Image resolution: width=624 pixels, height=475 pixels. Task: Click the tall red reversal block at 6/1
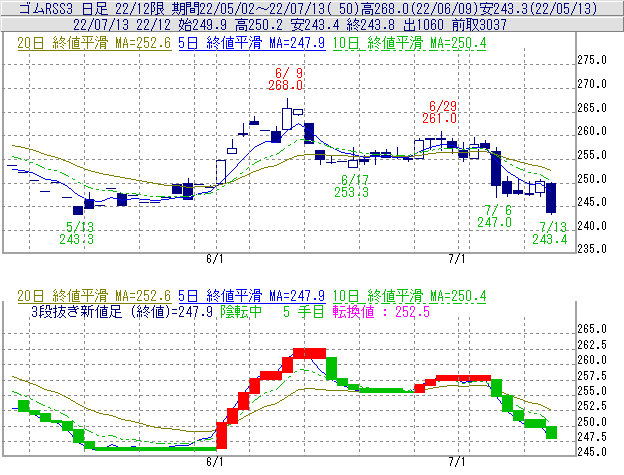coord(222,436)
